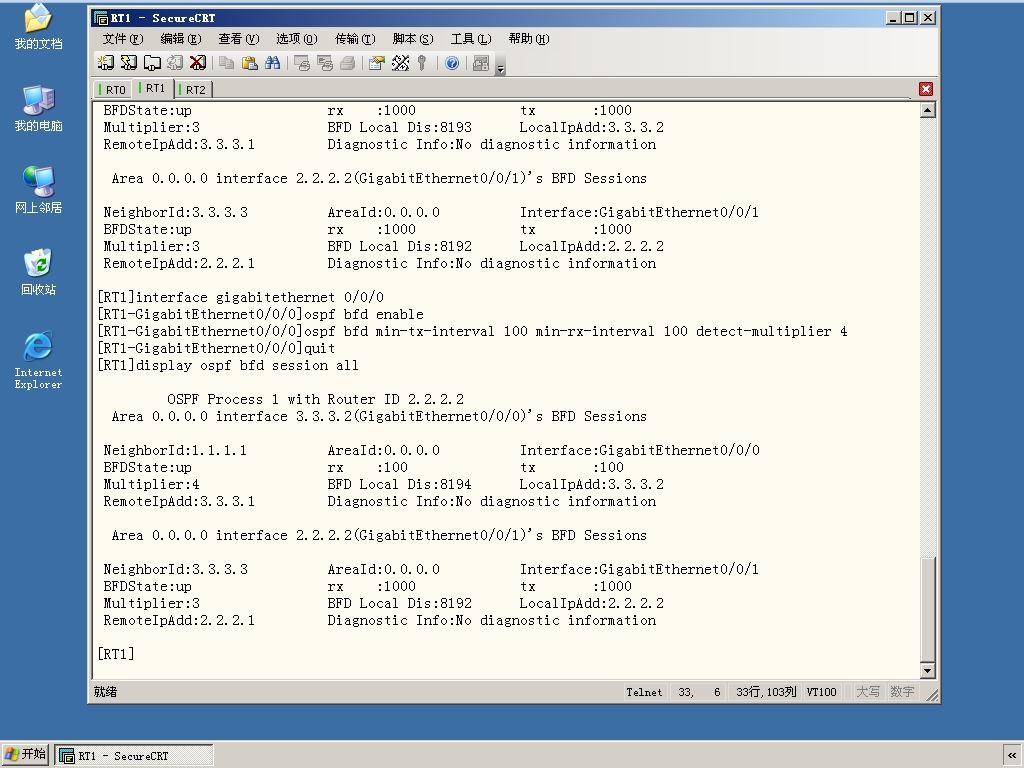Screen dimensions: 1024x768
Task: Click '[RT1-GigabitEthernet0/0/0]quit' line
Action: [x=216, y=348]
